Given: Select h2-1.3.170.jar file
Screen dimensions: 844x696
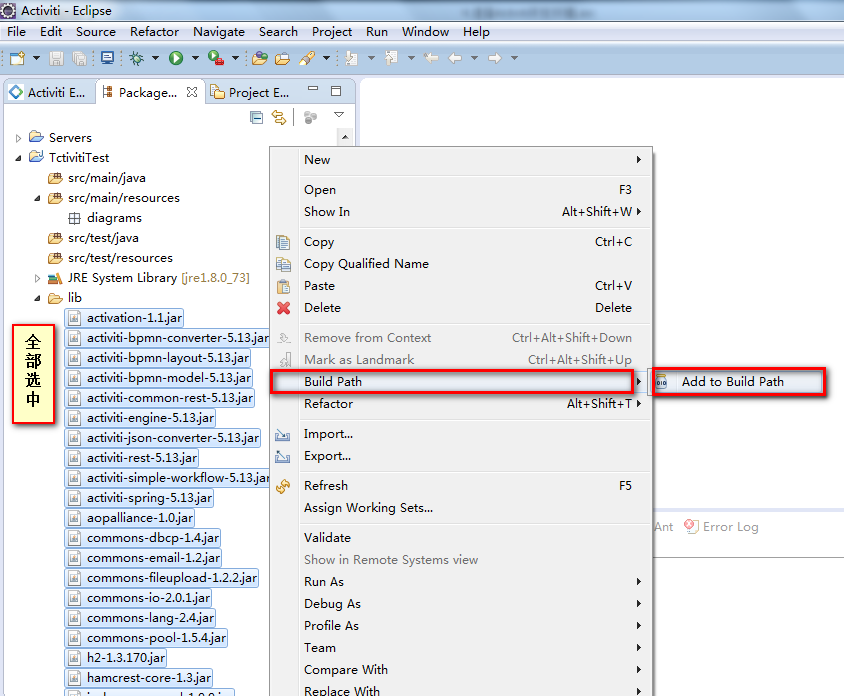Looking at the screenshot, I should (x=116, y=658).
